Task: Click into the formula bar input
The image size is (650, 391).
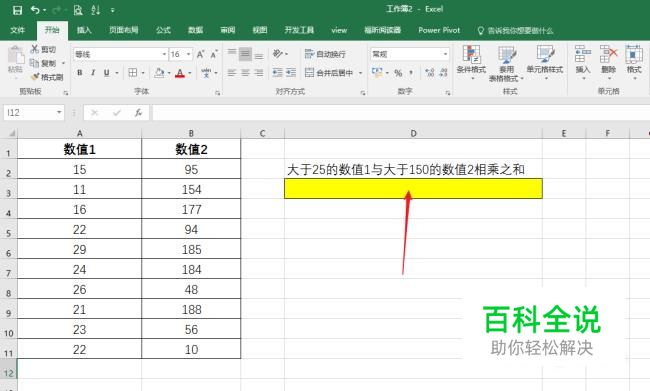Action: click(x=400, y=113)
